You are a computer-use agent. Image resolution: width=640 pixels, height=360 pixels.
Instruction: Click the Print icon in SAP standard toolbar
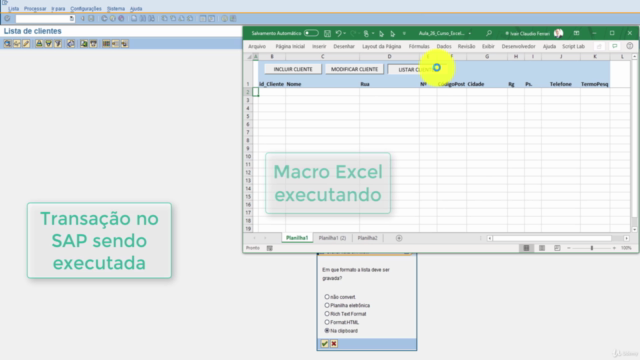(x=134, y=18)
